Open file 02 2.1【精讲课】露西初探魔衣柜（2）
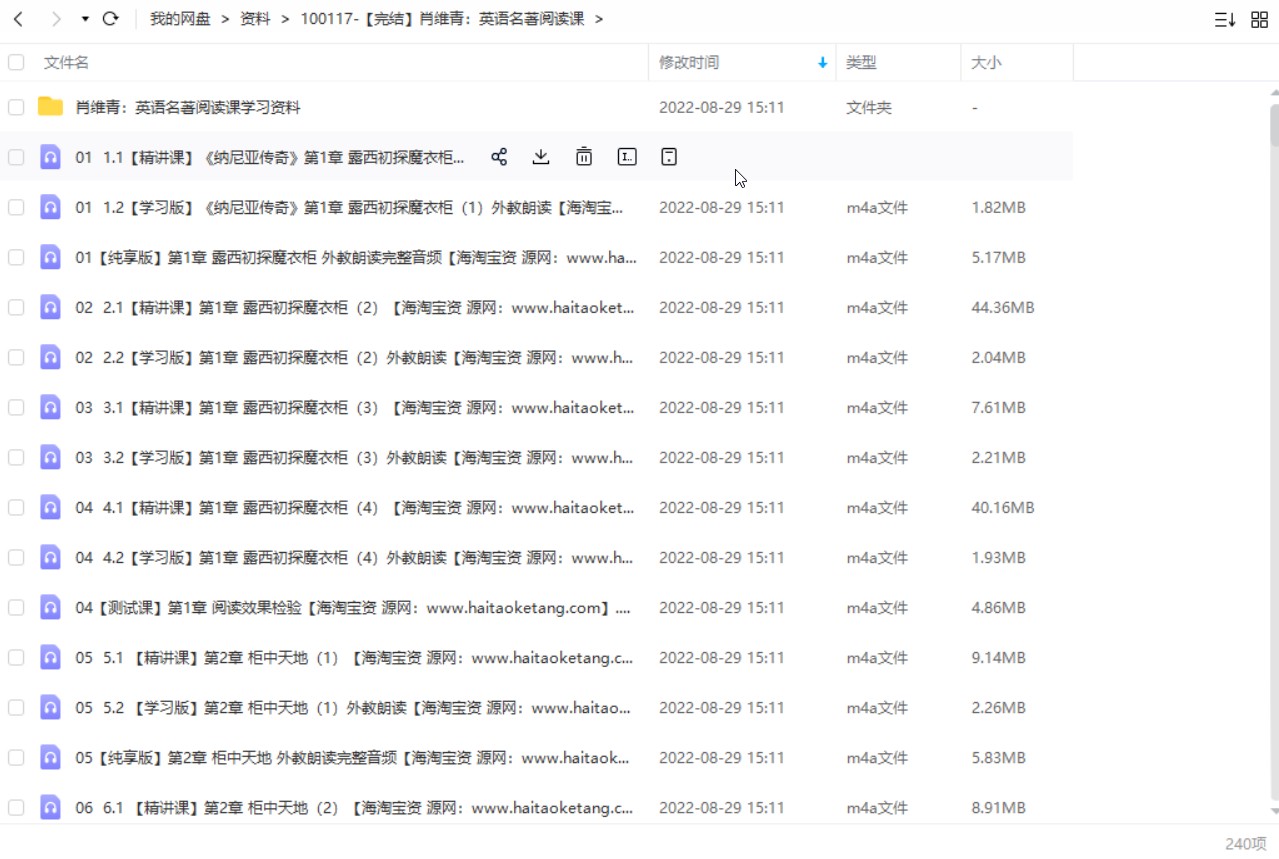This screenshot has width=1279, height=859. coord(355,307)
